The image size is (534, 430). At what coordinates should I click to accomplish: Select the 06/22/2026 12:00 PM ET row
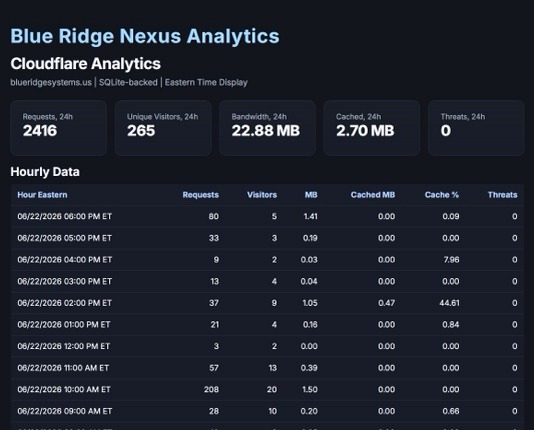click(x=267, y=346)
